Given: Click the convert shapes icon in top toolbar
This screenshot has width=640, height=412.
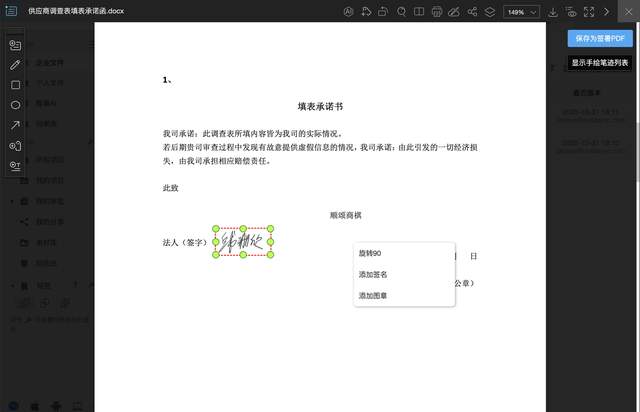Looking at the screenshot, I should pos(366,12).
